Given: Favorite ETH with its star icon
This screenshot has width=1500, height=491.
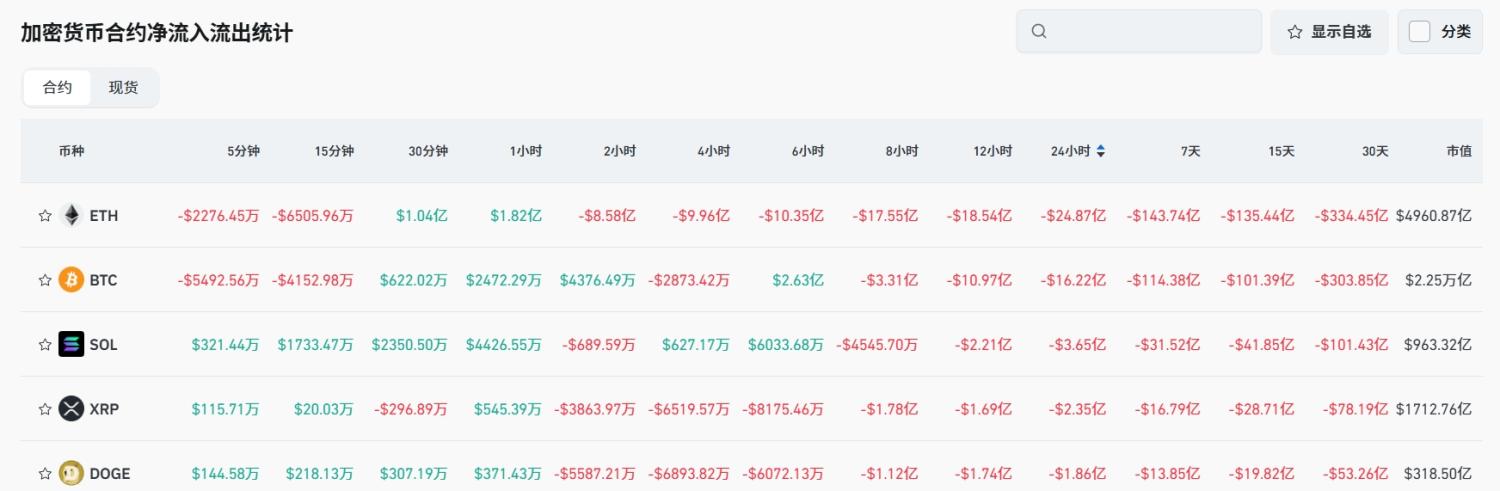Looking at the screenshot, I should tap(45, 215).
